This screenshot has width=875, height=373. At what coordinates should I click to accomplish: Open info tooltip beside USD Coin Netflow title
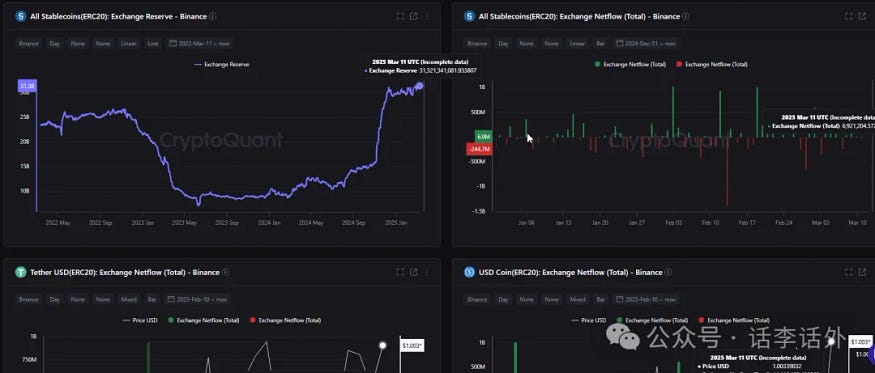point(668,272)
